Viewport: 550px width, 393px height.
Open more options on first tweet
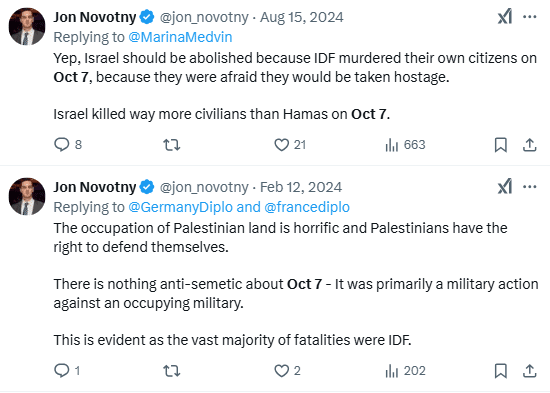coord(530,17)
